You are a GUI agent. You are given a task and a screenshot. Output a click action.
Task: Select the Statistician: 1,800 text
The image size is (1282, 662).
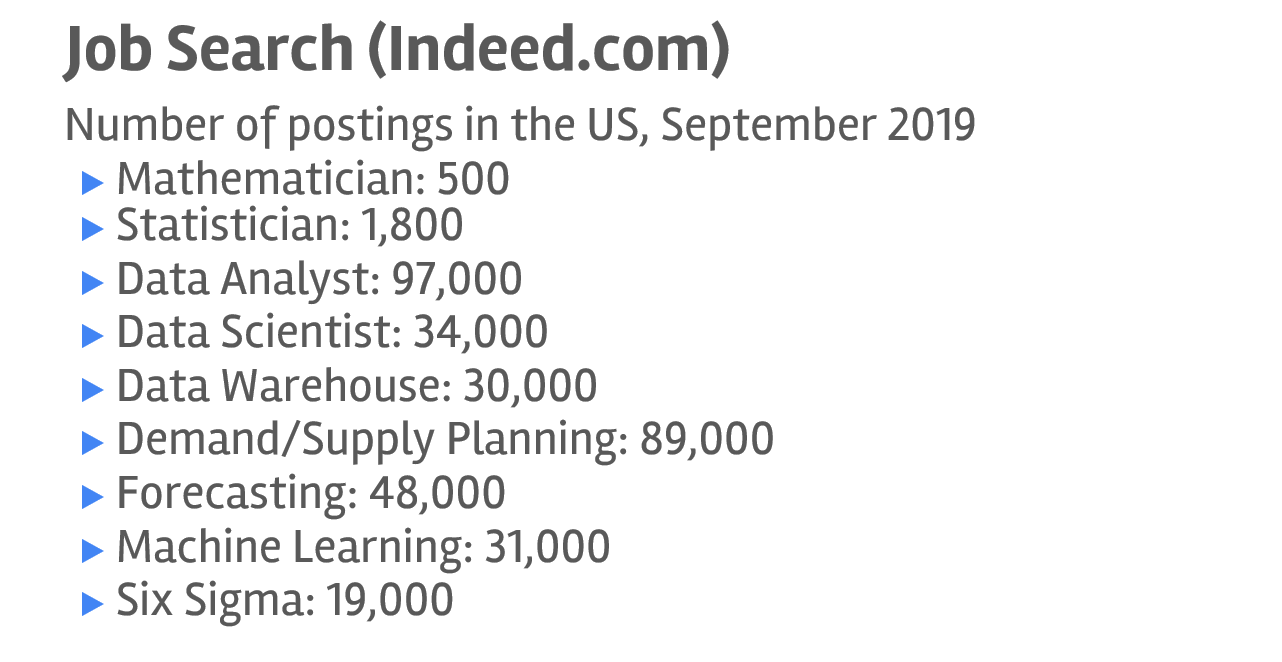click(290, 226)
